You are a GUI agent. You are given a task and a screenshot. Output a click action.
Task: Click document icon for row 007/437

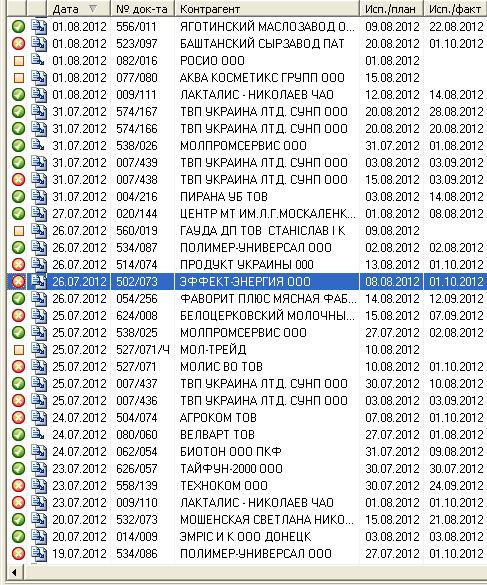tap(39, 384)
